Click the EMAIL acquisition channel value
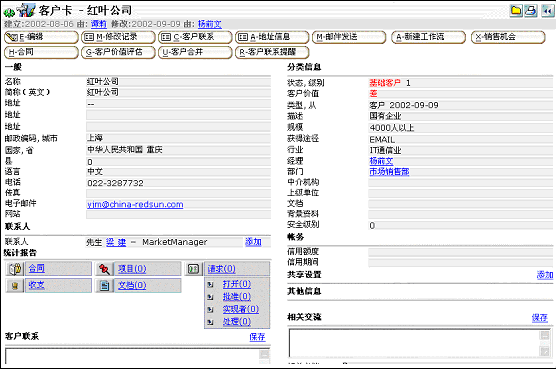This screenshot has width=556, height=369. (382, 140)
